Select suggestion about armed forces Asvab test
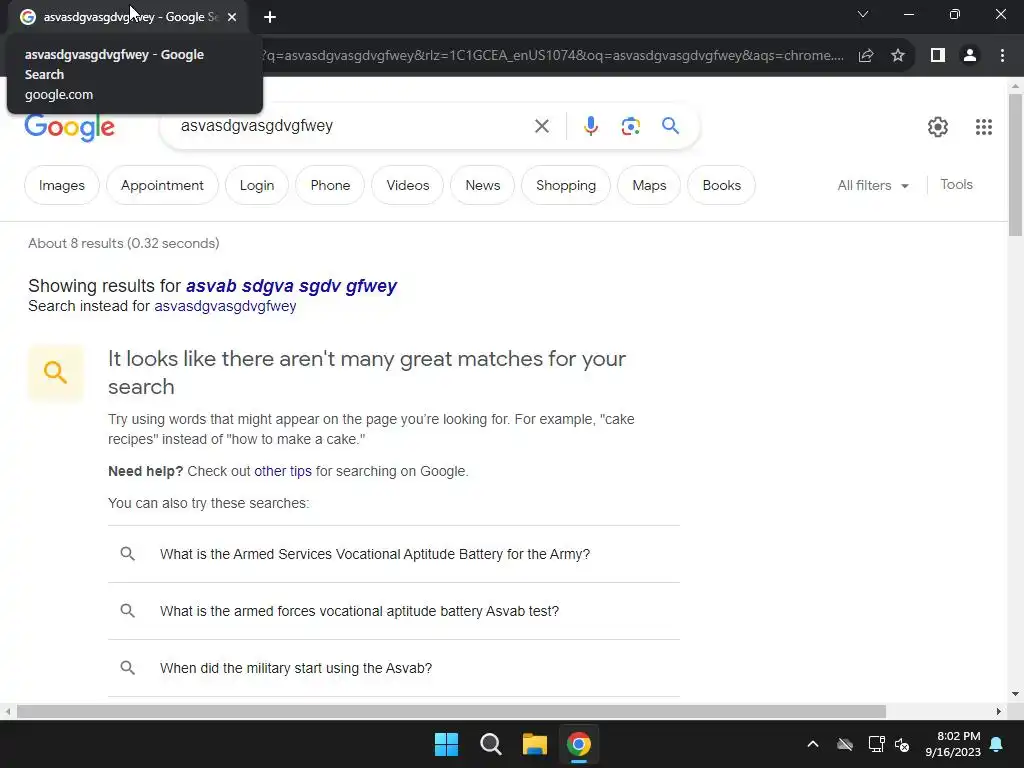This screenshot has height=768, width=1024. click(x=394, y=611)
